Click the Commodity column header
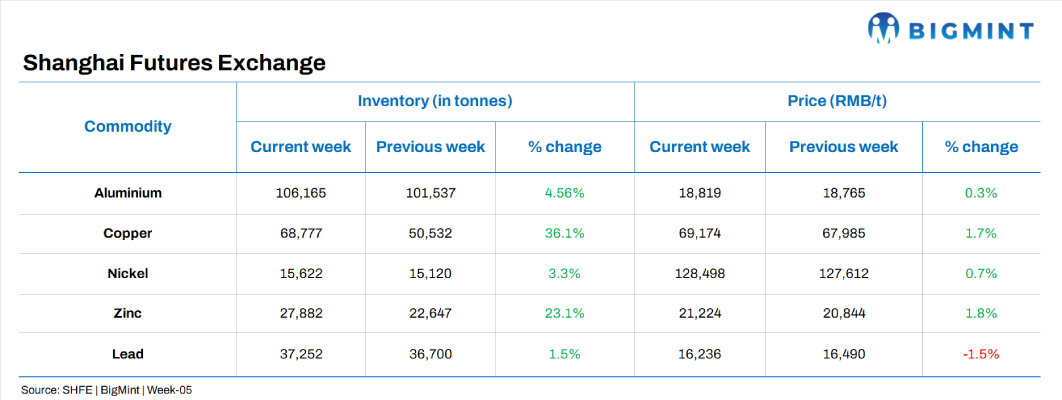 (x=127, y=126)
